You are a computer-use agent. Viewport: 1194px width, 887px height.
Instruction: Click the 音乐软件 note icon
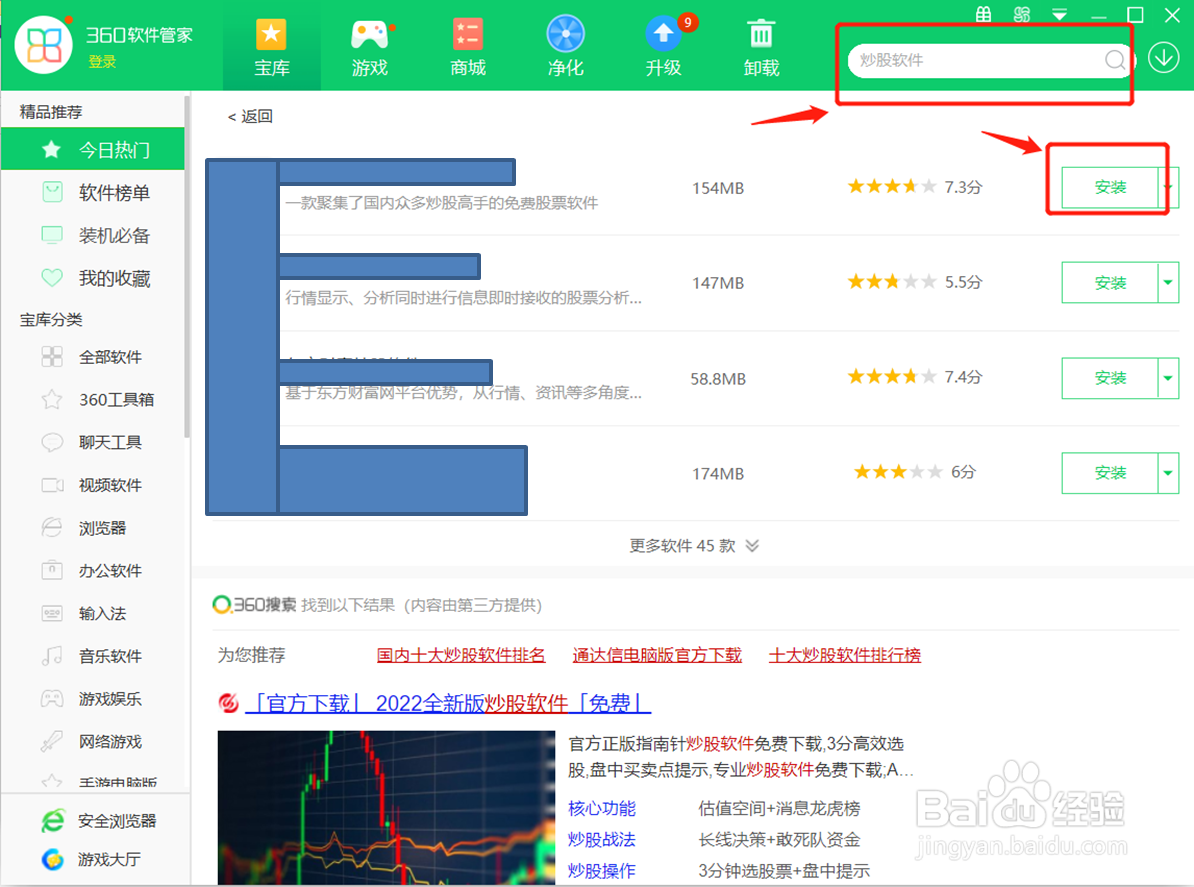[52, 656]
